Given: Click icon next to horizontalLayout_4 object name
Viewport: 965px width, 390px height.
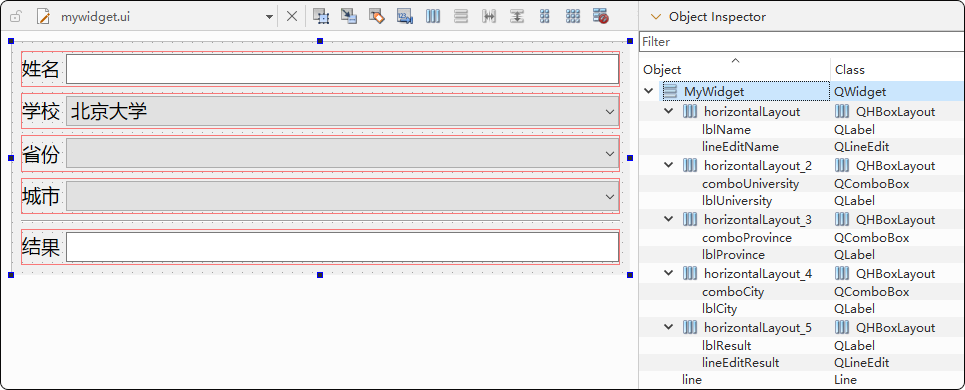Looking at the screenshot, I should point(690,274).
